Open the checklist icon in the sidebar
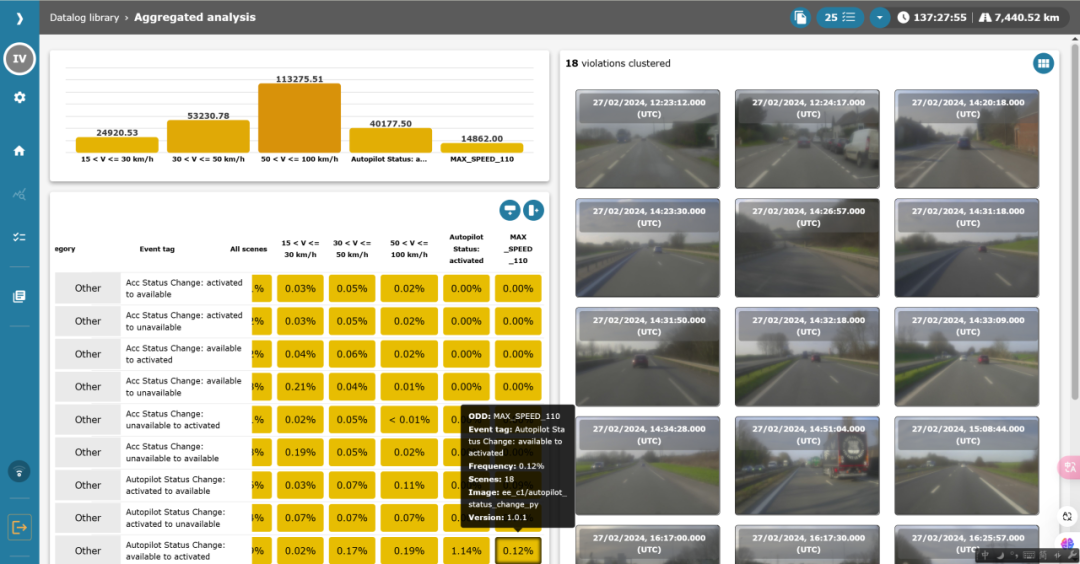This screenshot has width=1080, height=564. [19, 237]
